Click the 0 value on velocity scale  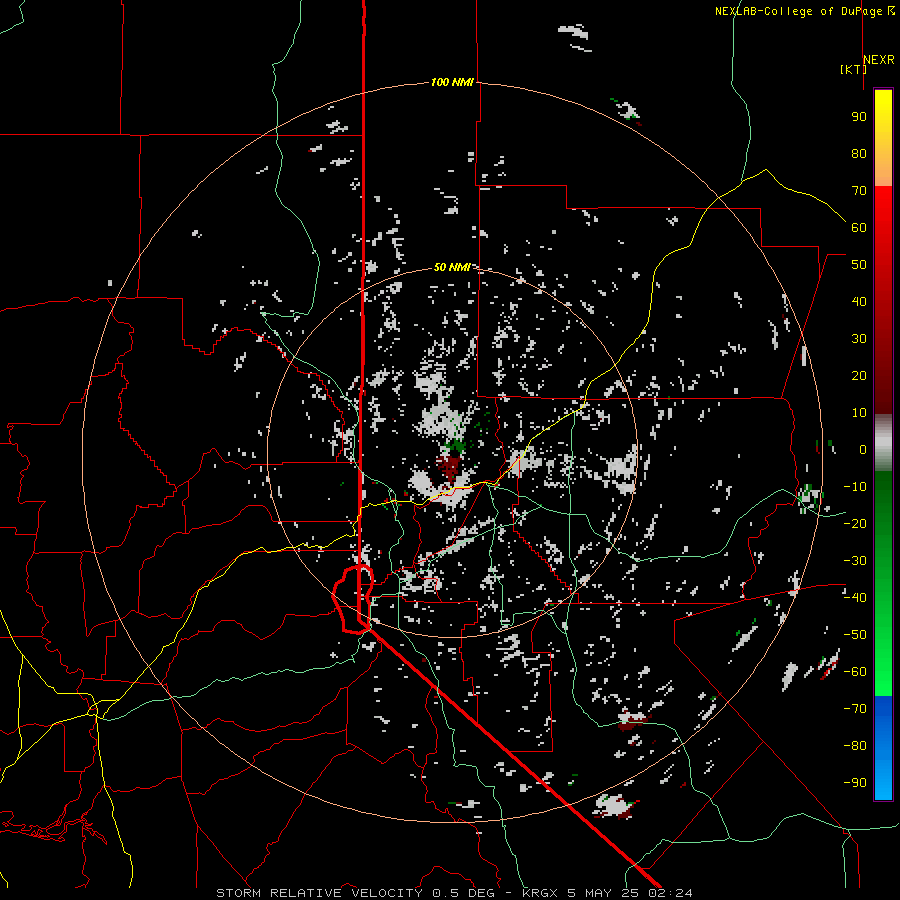[x=863, y=450]
